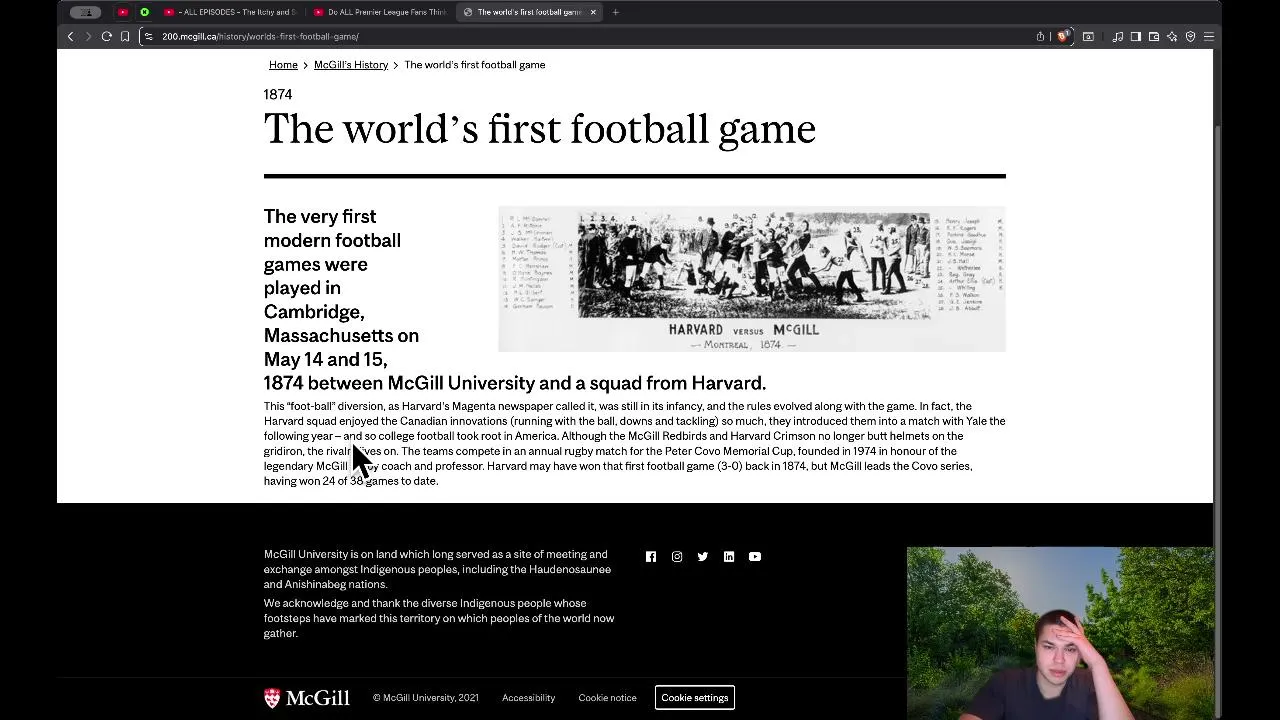Follow the McGill's History breadcrumb link

click(351, 65)
